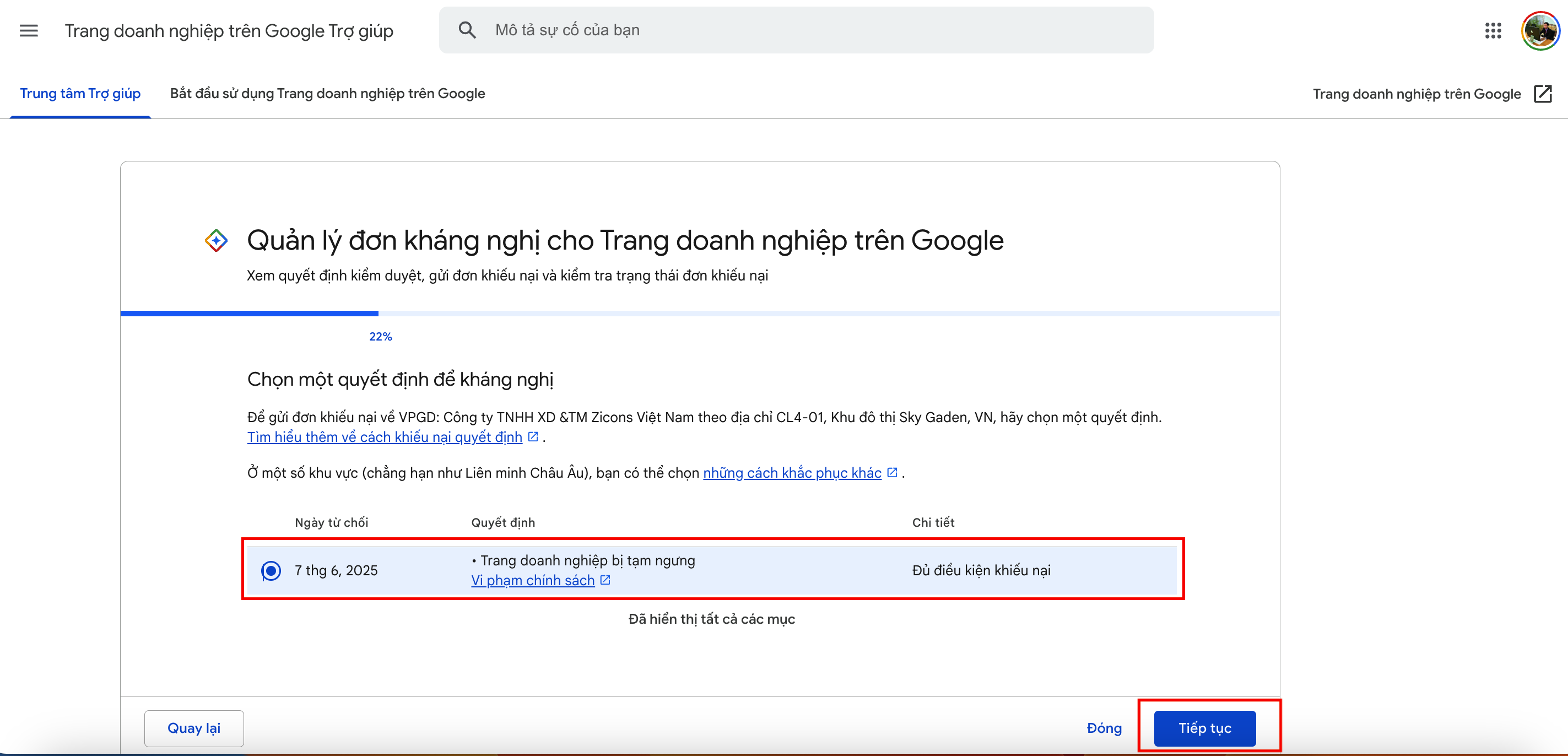
Task: Click the open-in-new icon beside Trang doanh nghiệp trên Google
Action: (x=1543, y=94)
